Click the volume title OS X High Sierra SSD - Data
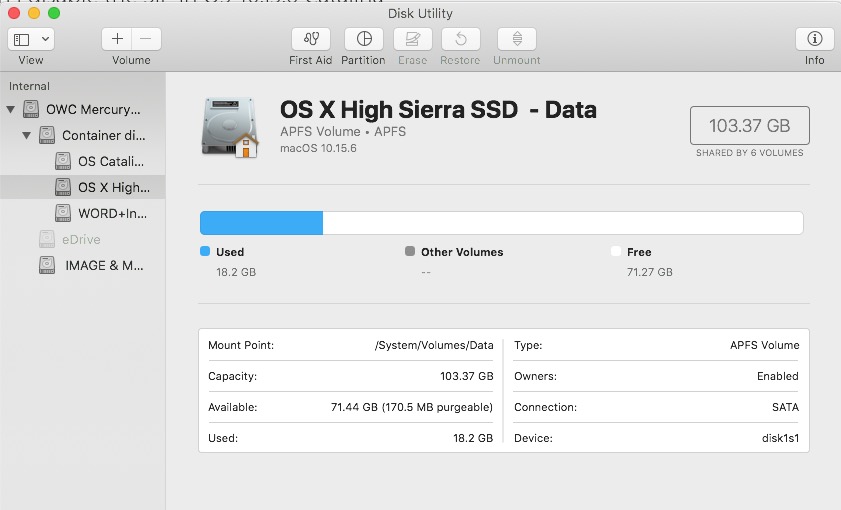 click(x=438, y=110)
